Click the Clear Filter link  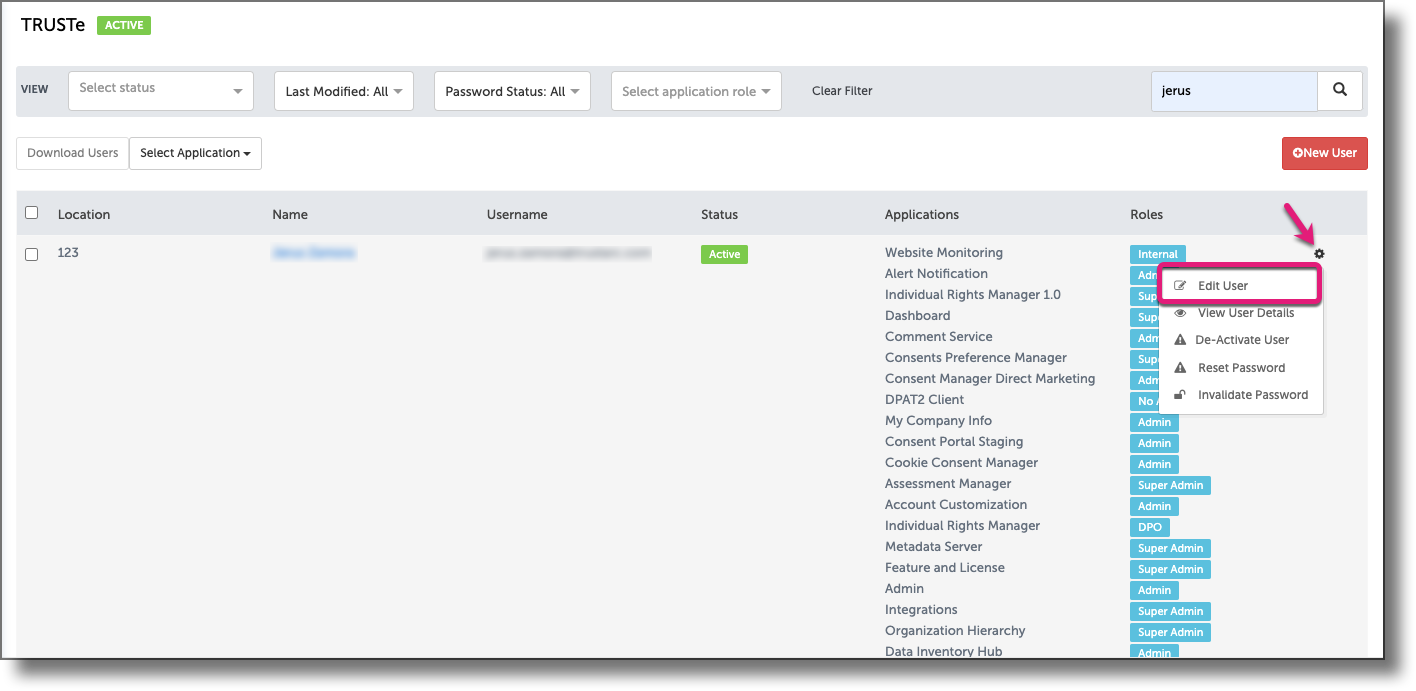[842, 91]
